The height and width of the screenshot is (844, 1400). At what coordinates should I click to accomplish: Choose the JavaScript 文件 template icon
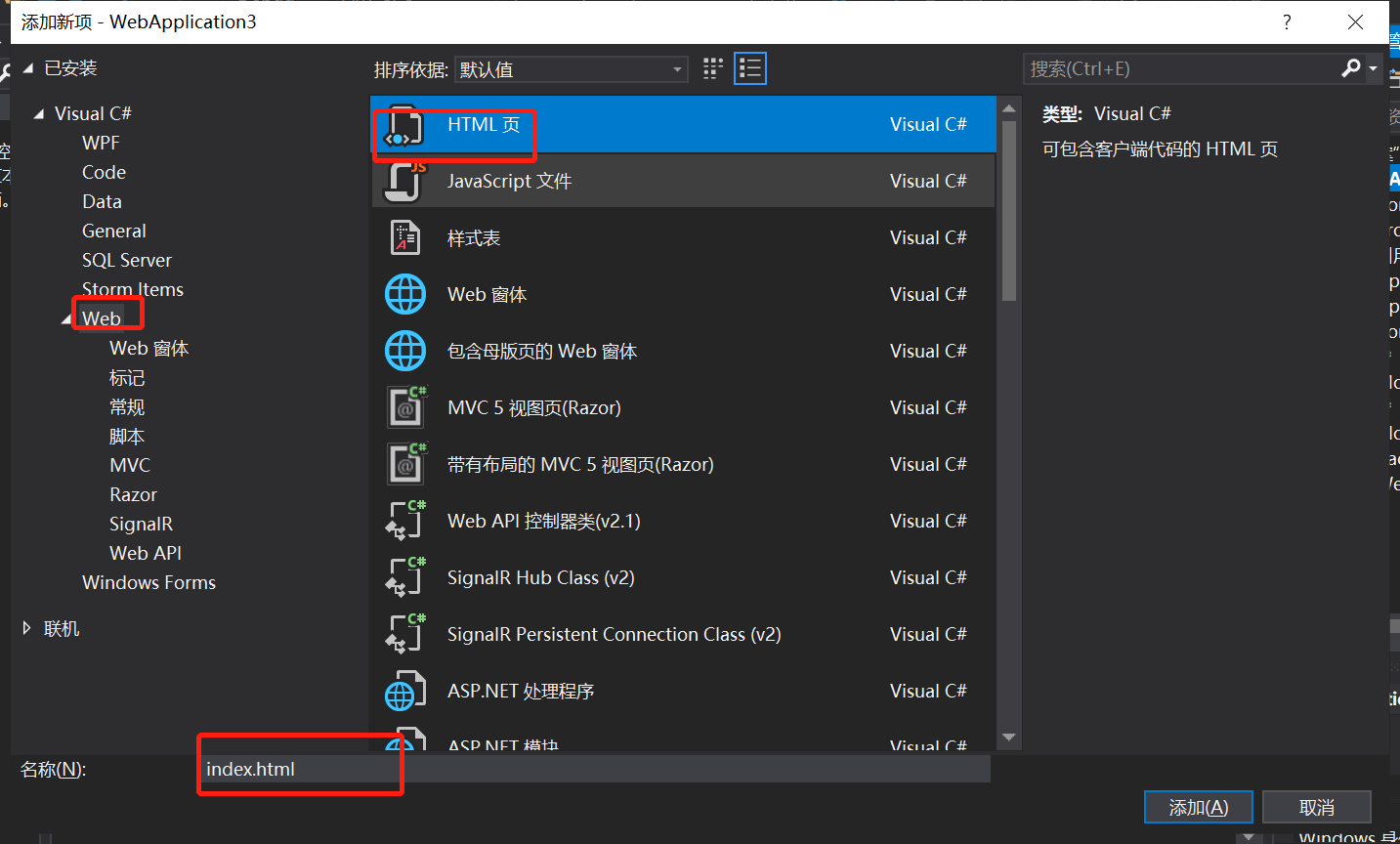(405, 182)
